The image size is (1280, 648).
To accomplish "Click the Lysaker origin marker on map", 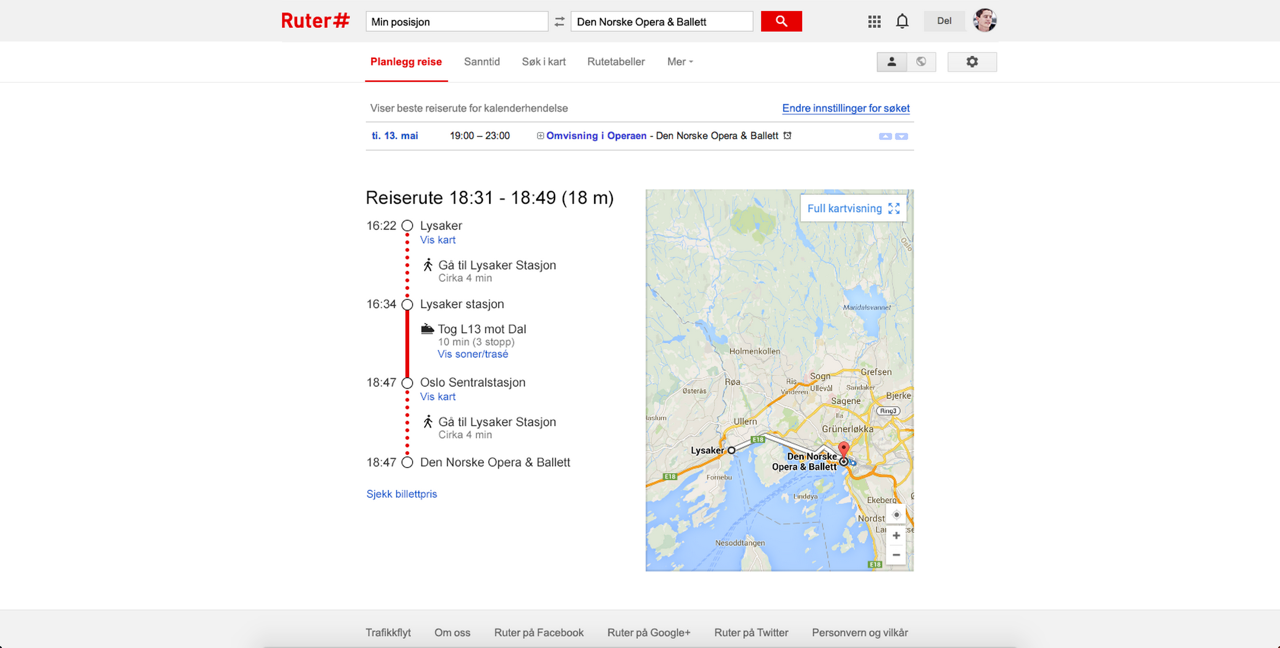I will (x=731, y=450).
